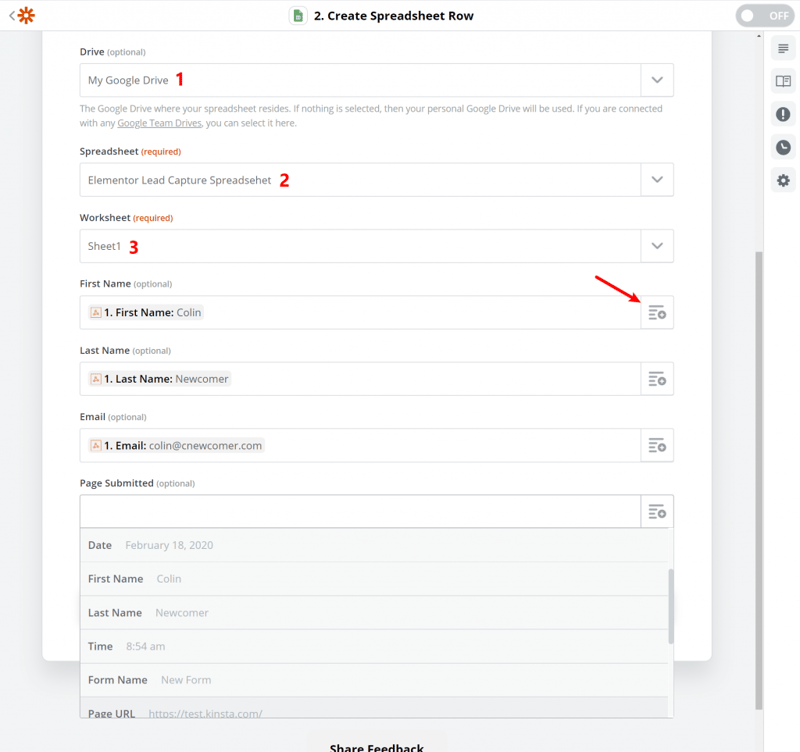The width and height of the screenshot is (800, 752).
Task: Click the Zapier logo back arrow
Action: (21, 15)
